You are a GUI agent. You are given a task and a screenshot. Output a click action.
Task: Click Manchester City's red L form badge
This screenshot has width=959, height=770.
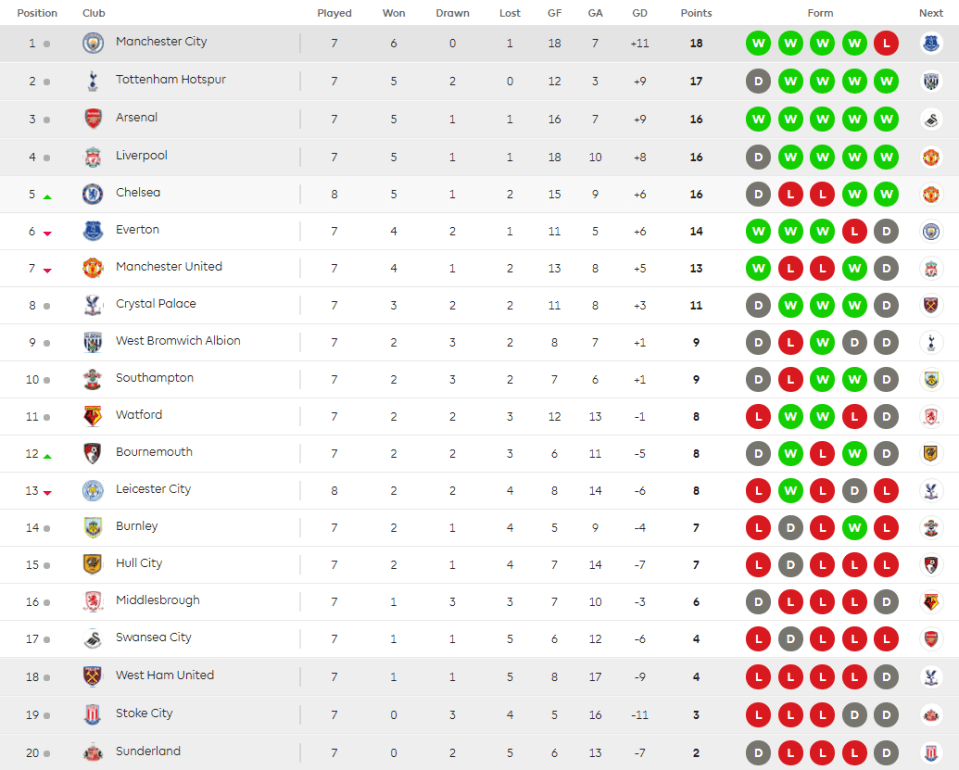(x=886, y=43)
